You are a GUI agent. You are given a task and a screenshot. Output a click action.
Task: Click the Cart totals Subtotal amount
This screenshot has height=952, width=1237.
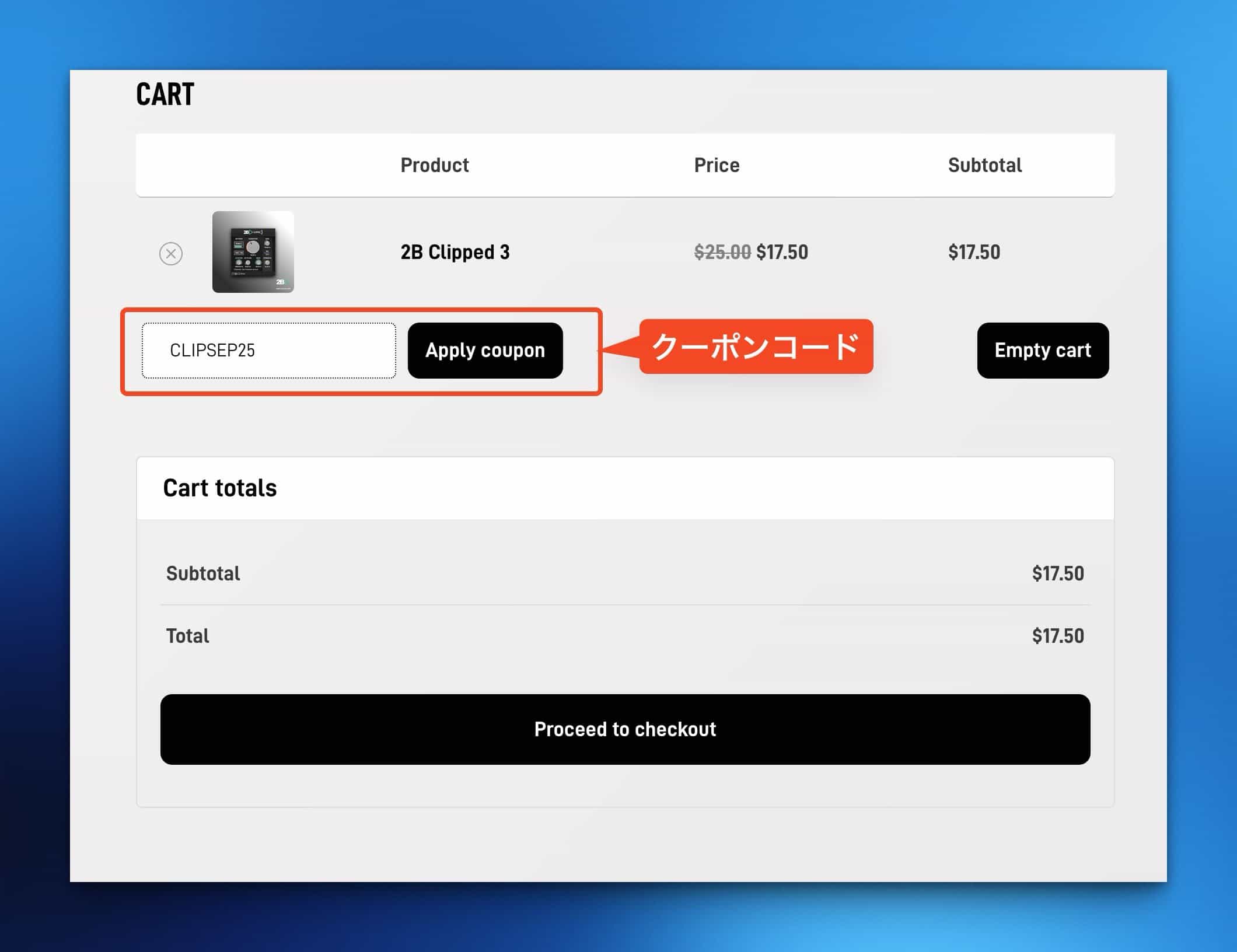1057,573
